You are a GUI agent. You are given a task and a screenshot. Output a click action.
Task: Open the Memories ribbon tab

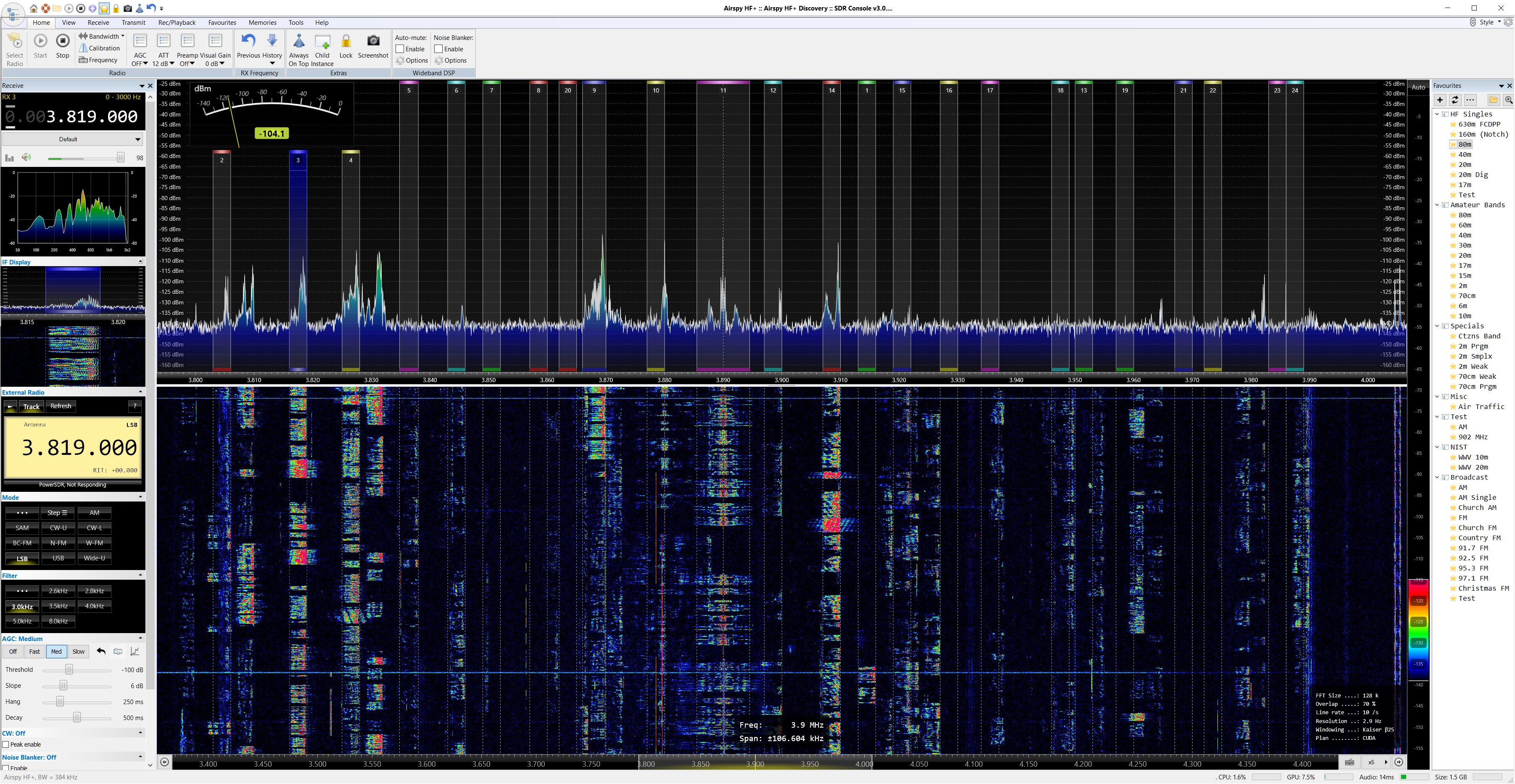pos(262,22)
